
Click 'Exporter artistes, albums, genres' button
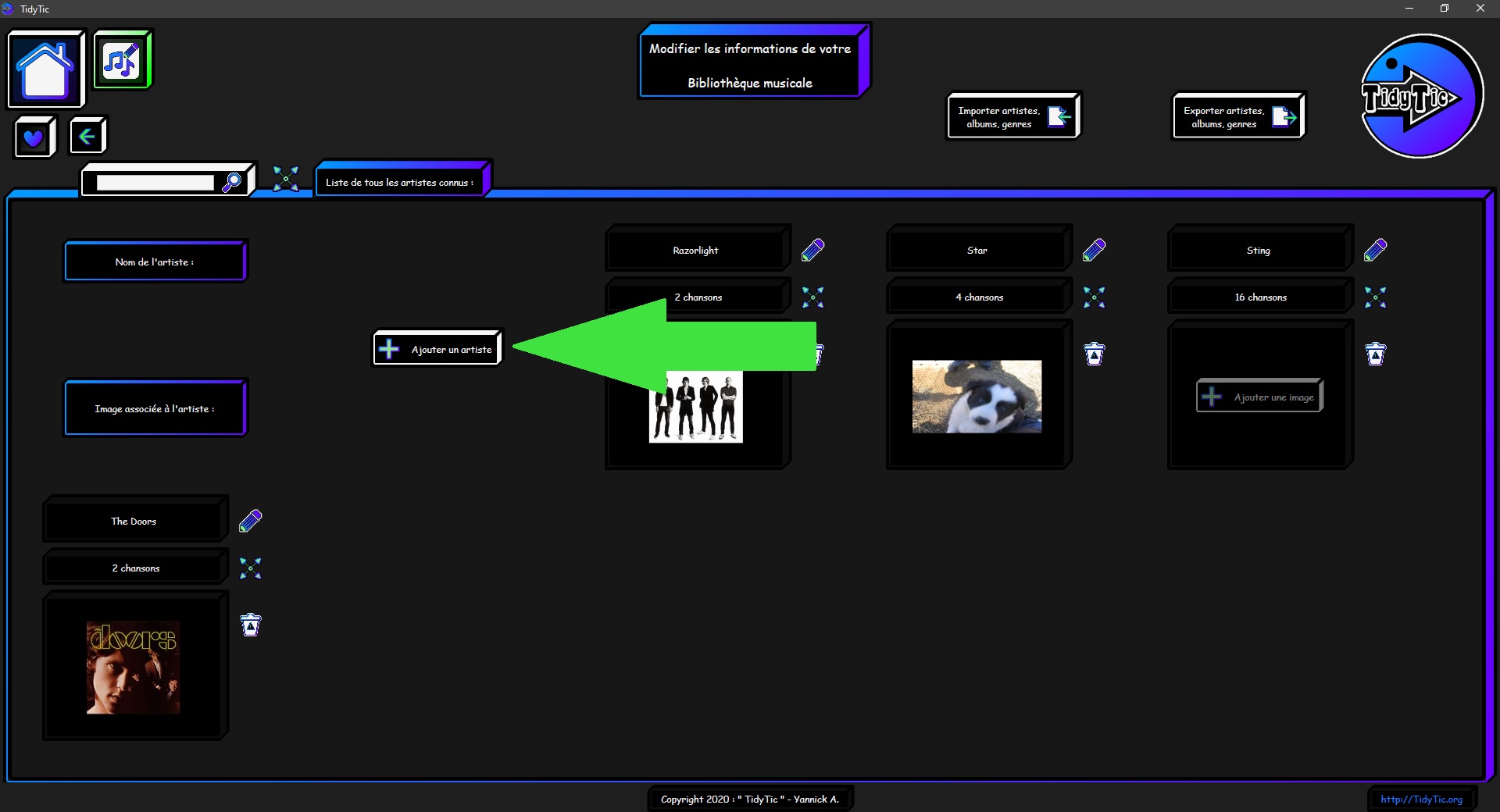[1237, 117]
